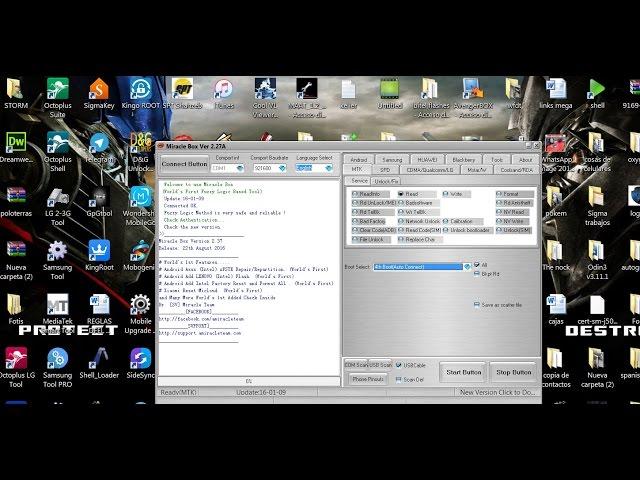Open the copia de contactos folder

tap(556, 367)
